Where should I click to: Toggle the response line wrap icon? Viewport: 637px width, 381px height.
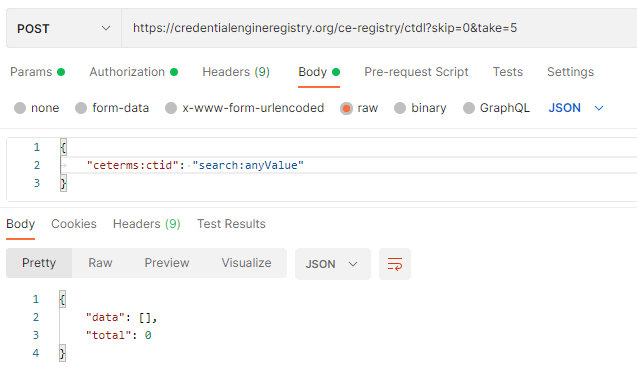395,264
